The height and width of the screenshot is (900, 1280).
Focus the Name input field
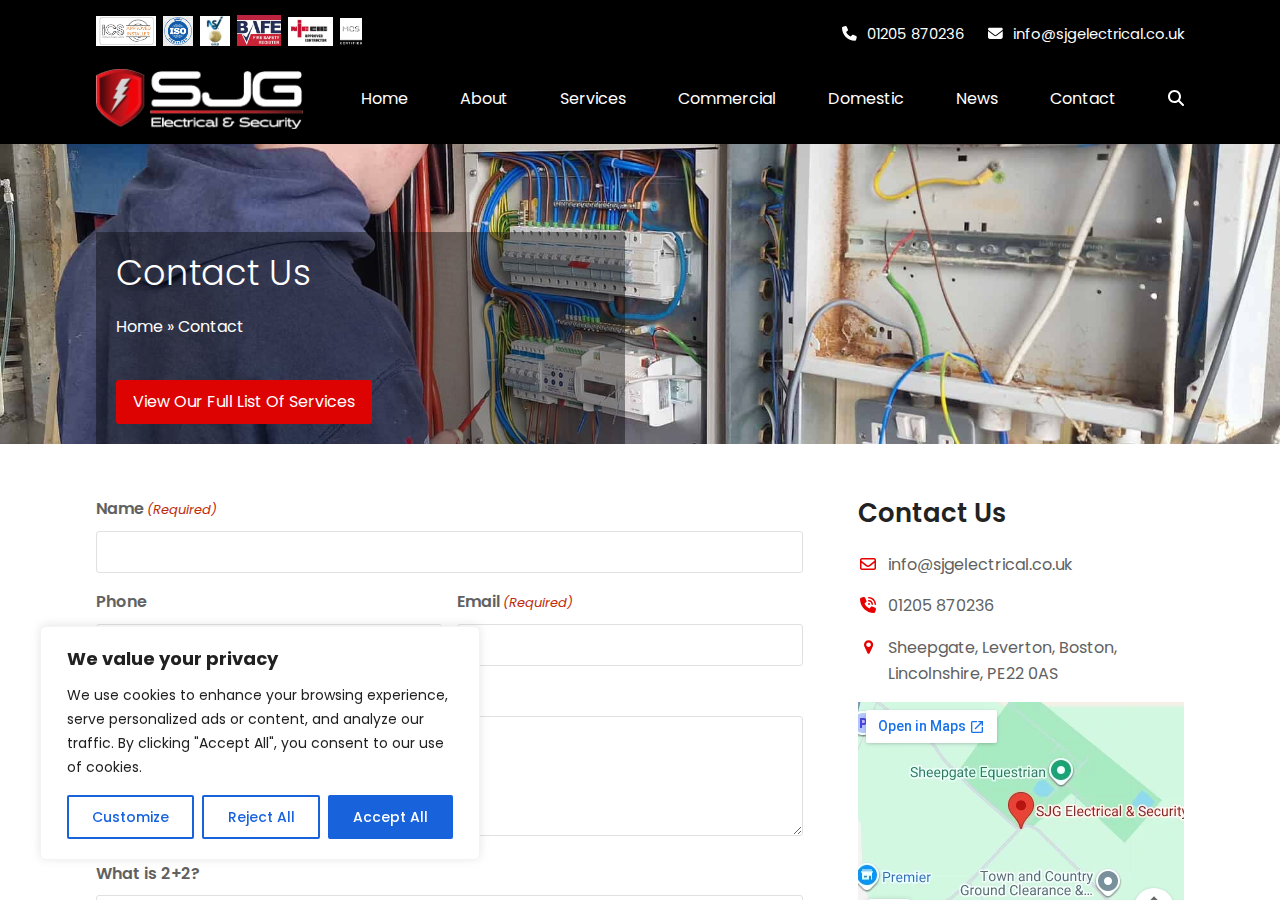tap(449, 552)
